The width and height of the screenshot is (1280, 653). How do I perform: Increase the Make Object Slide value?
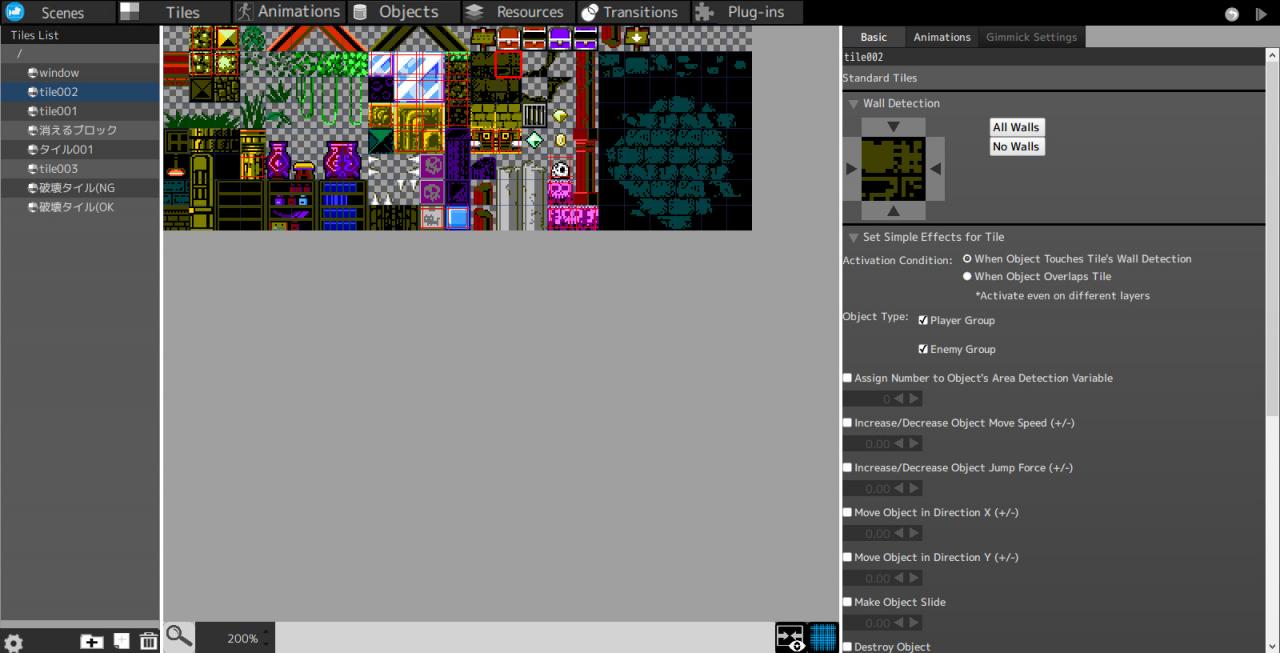pyautogui.click(x=914, y=623)
